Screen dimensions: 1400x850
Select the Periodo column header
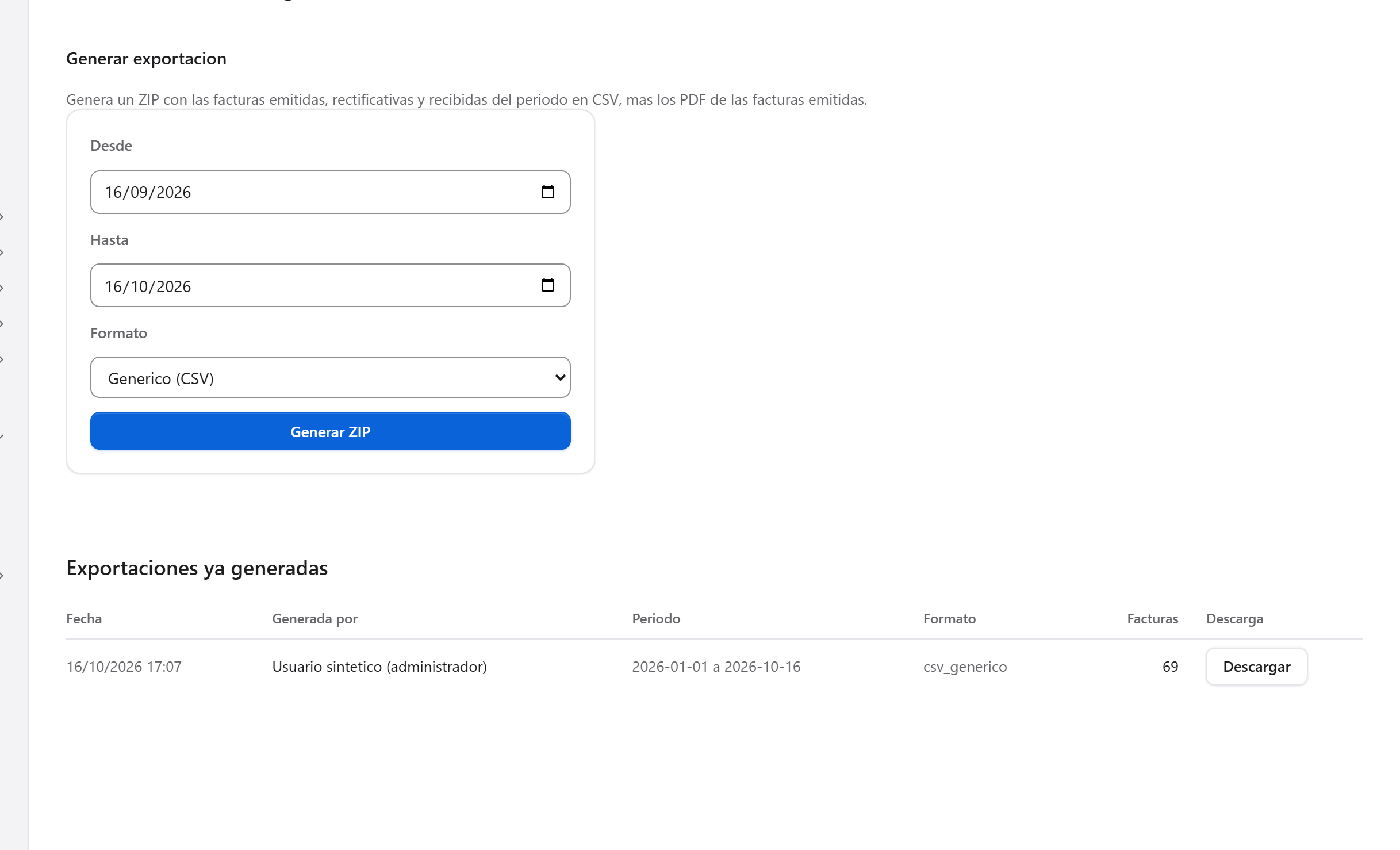click(655, 619)
